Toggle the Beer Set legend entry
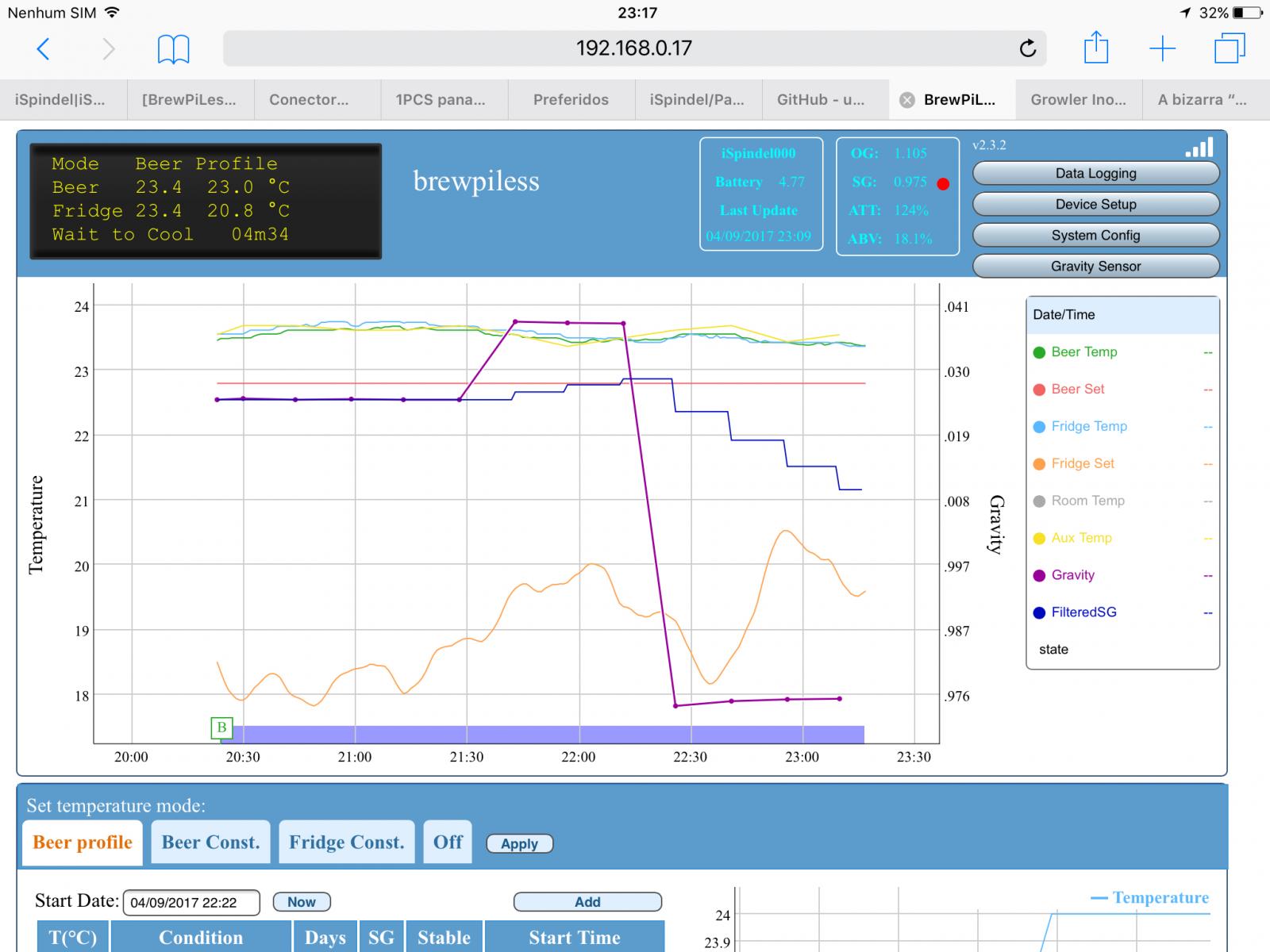The width and height of the screenshot is (1270, 952). tap(1123, 390)
